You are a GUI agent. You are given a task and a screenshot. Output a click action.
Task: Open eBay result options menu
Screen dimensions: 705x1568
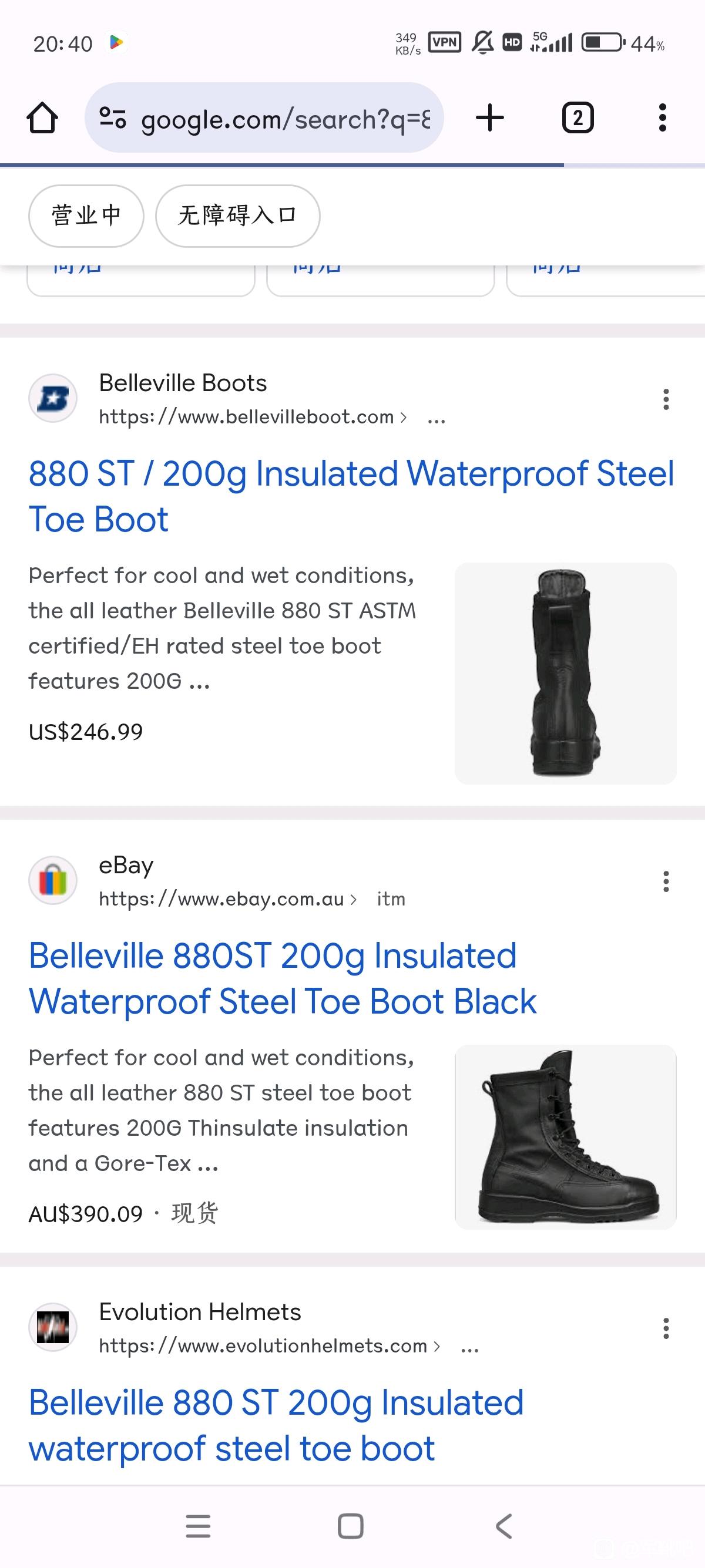coord(666,881)
